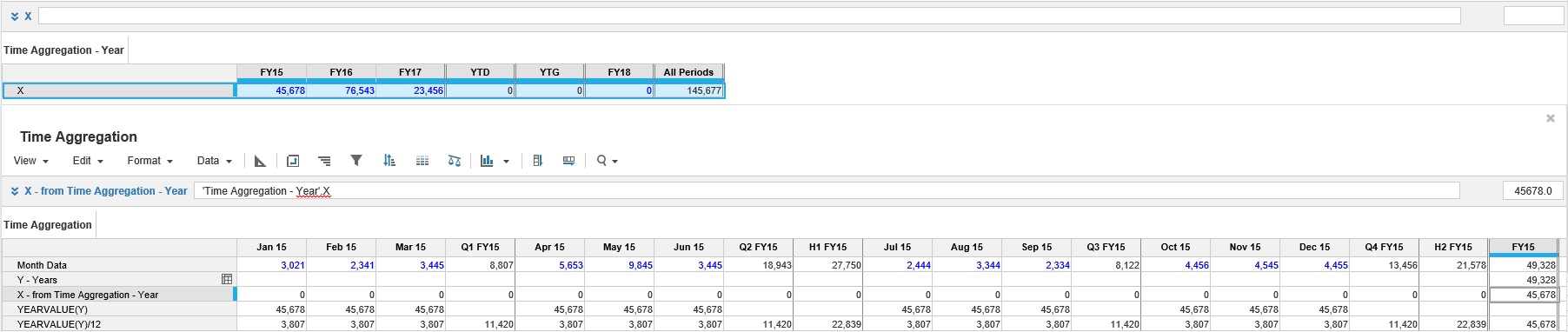Select the FY15 column header in the lower grid
This screenshot has height=332, width=1568.
point(1523,248)
